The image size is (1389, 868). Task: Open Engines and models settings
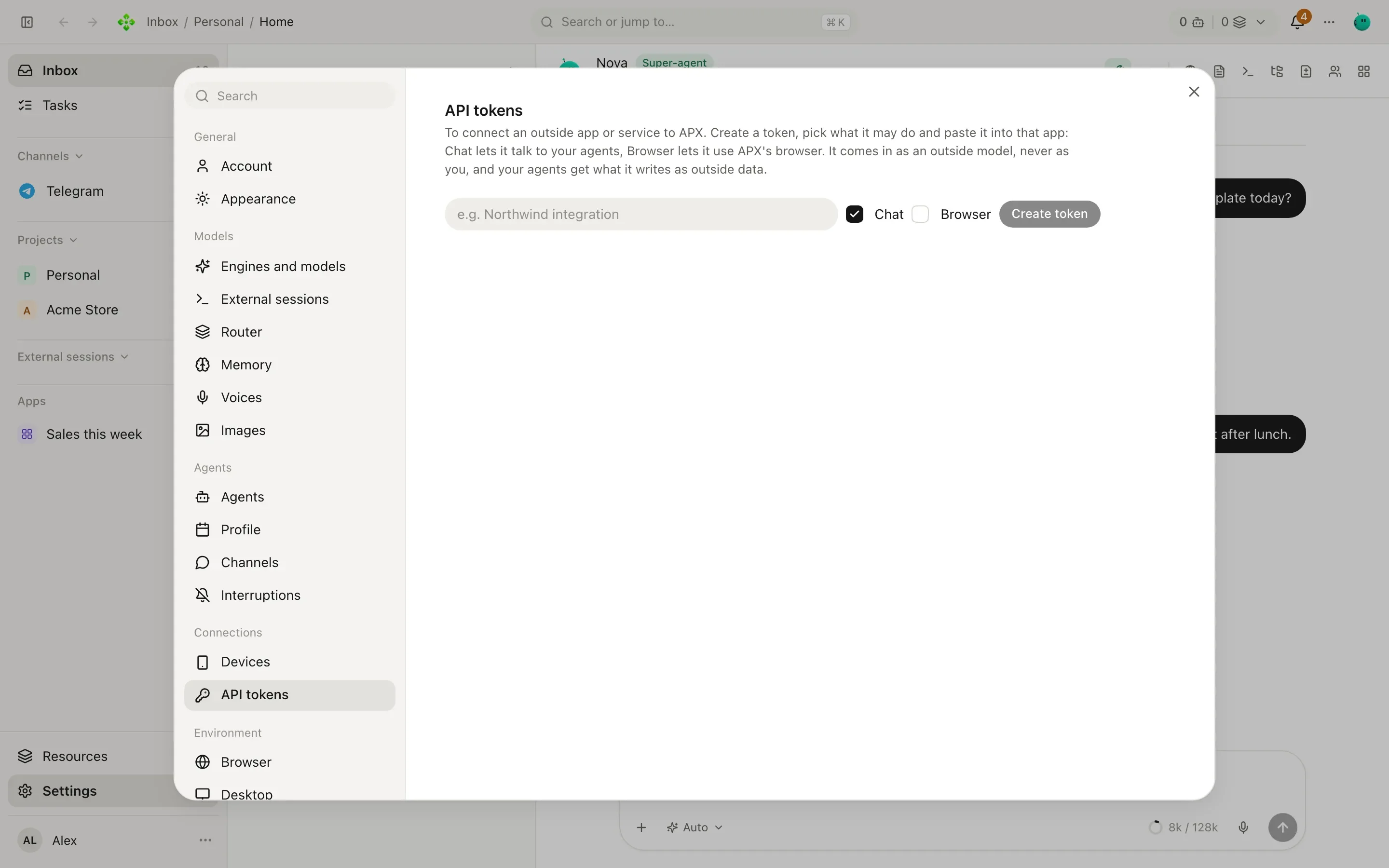[x=290, y=266]
